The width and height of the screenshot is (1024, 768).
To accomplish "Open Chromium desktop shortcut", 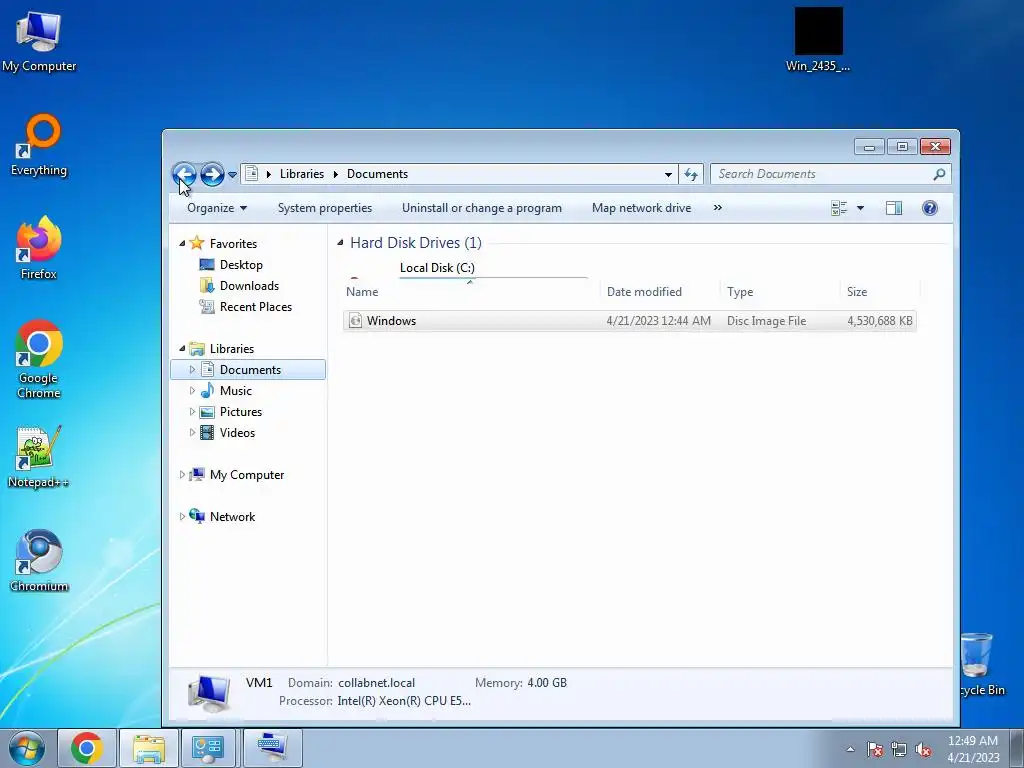I will coord(39,560).
